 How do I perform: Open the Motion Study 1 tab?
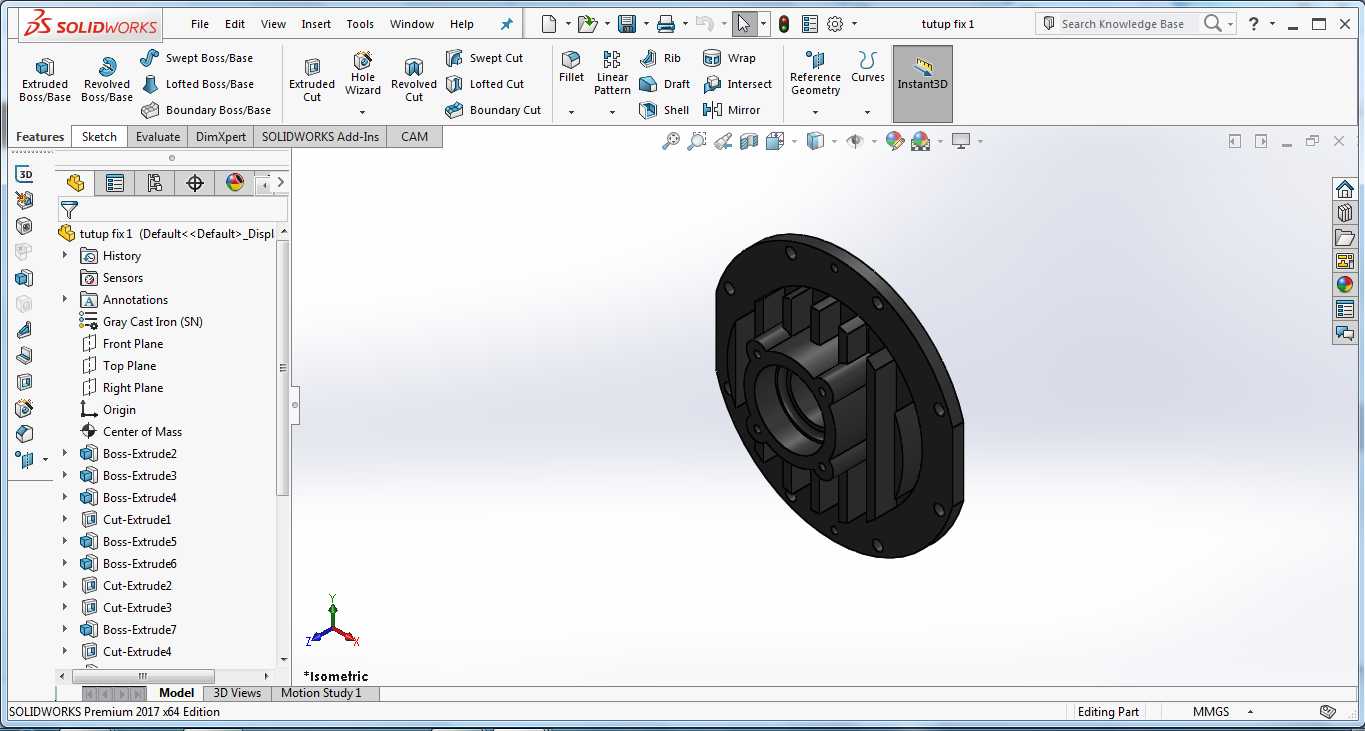point(321,693)
